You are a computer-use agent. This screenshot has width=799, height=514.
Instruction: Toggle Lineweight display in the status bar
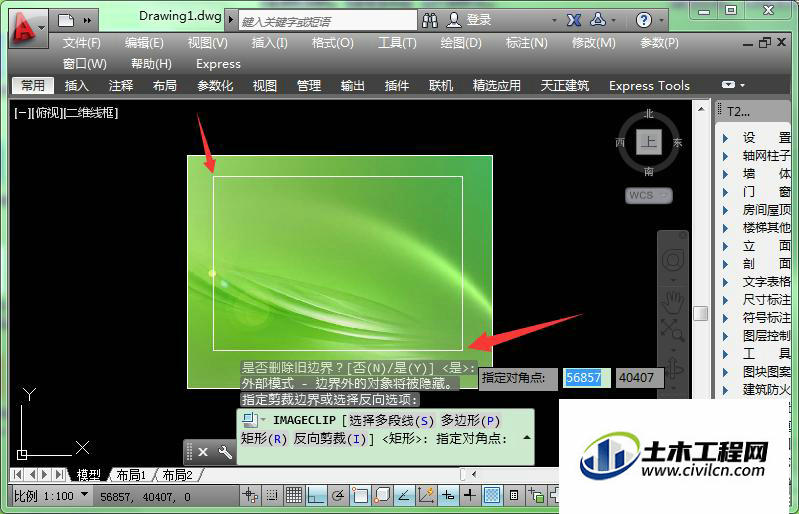470,495
